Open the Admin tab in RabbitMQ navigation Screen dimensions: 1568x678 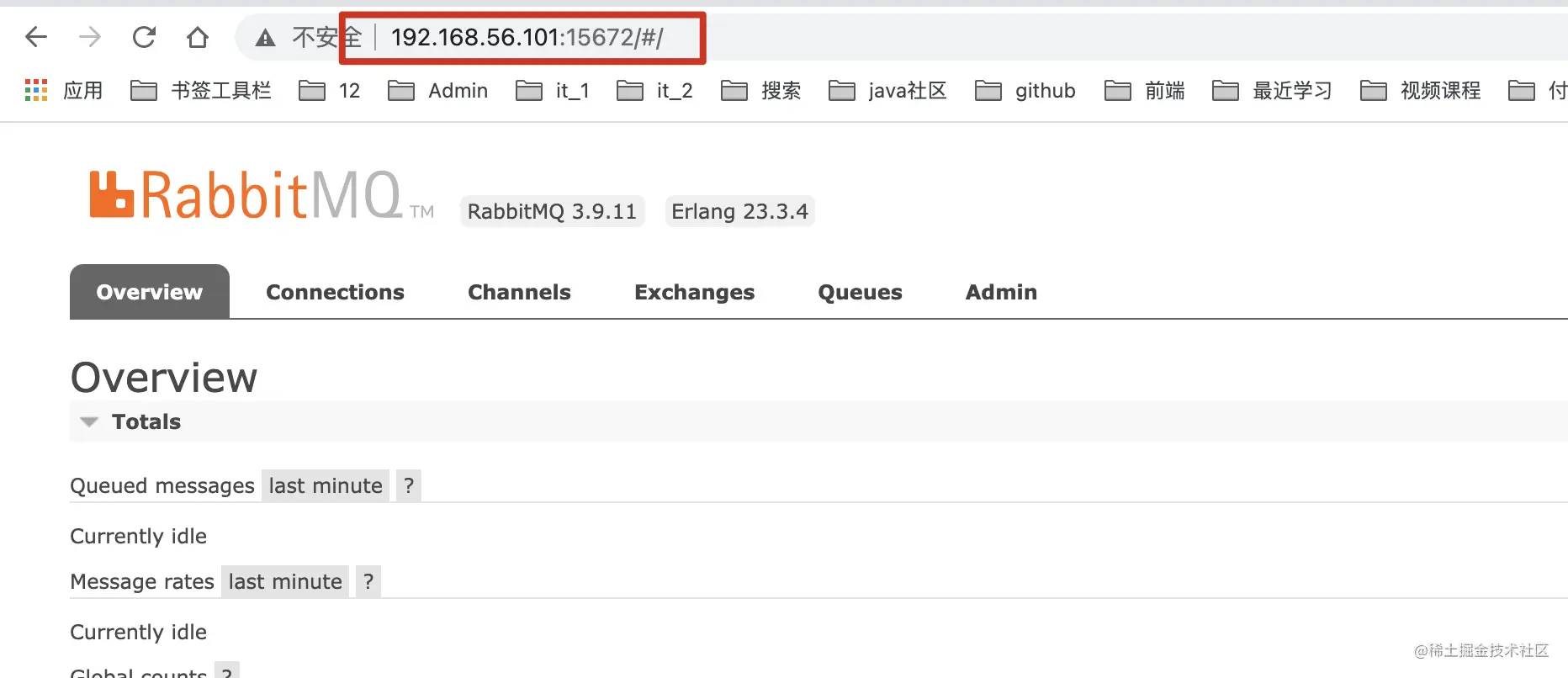1001,292
